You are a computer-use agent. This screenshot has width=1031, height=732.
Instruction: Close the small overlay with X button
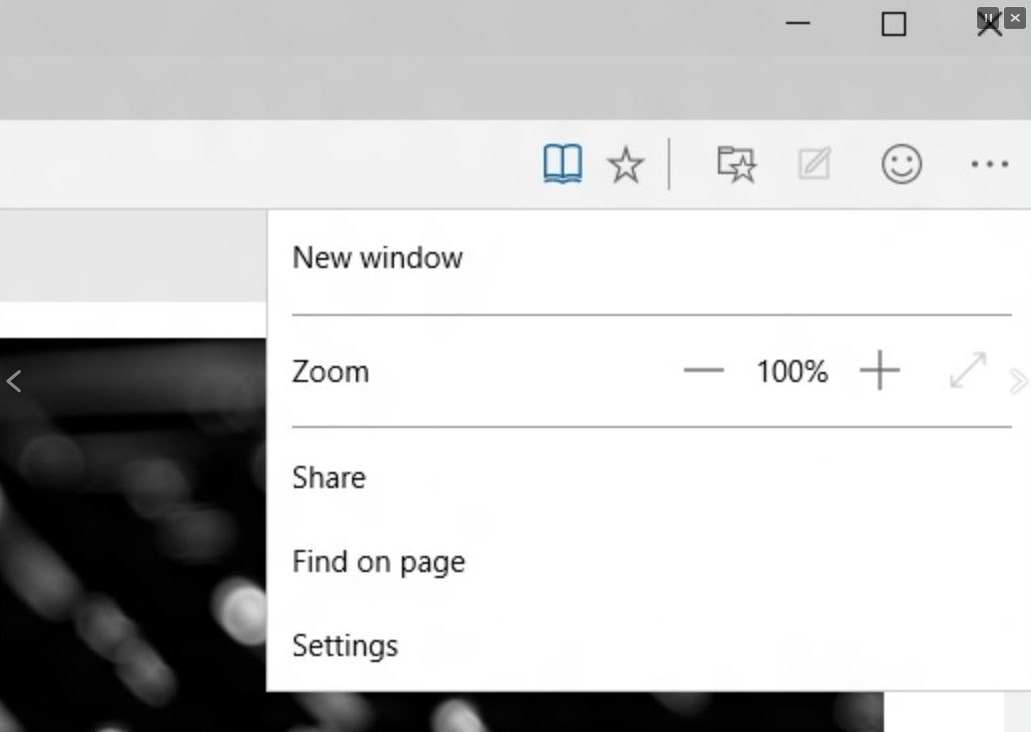(x=1015, y=18)
